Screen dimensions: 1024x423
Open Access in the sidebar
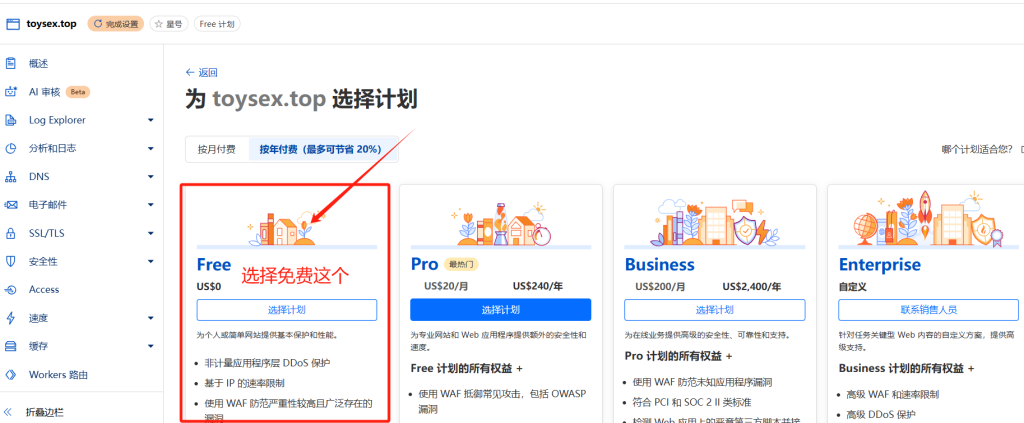(x=44, y=290)
